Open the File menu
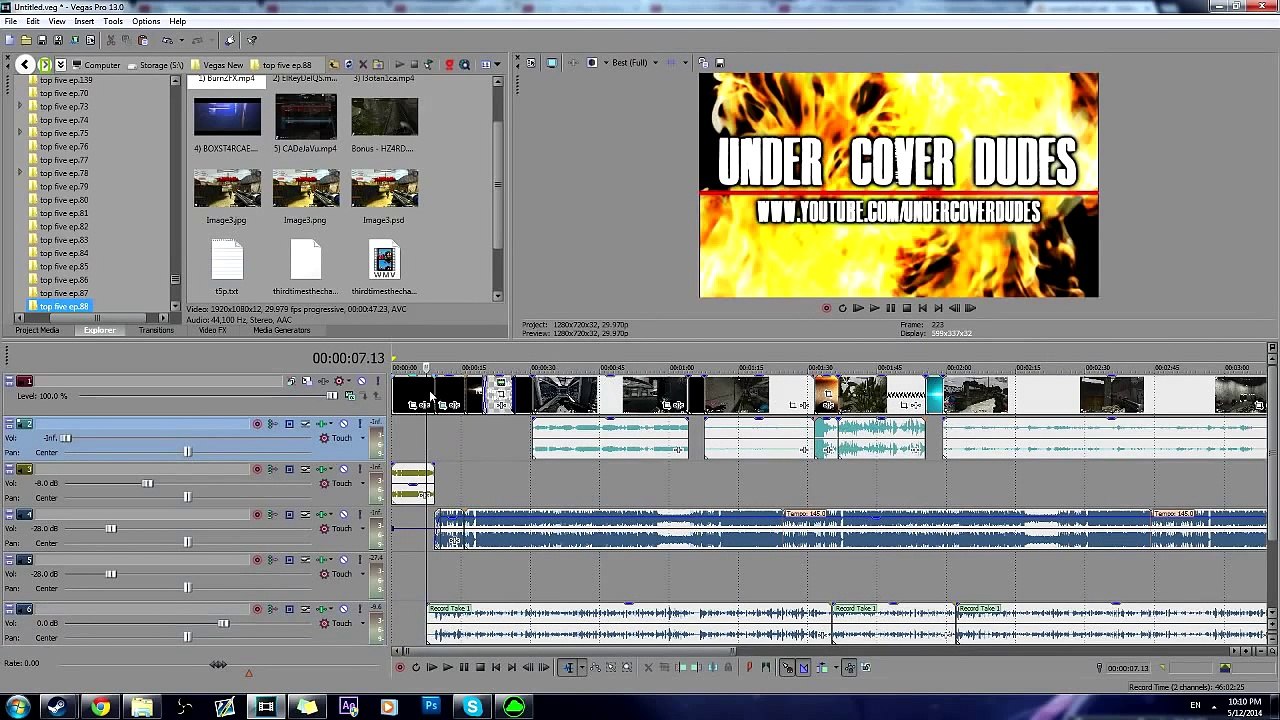Screen dimensions: 1280x720 [x=10, y=21]
